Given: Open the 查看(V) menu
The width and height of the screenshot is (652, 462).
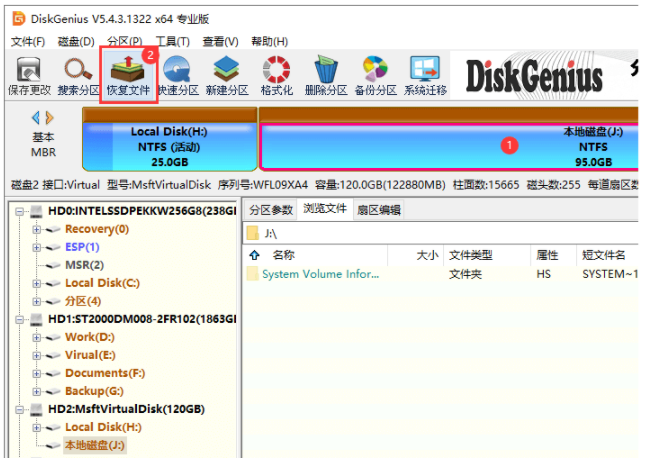Looking at the screenshot, I should 220,42.
